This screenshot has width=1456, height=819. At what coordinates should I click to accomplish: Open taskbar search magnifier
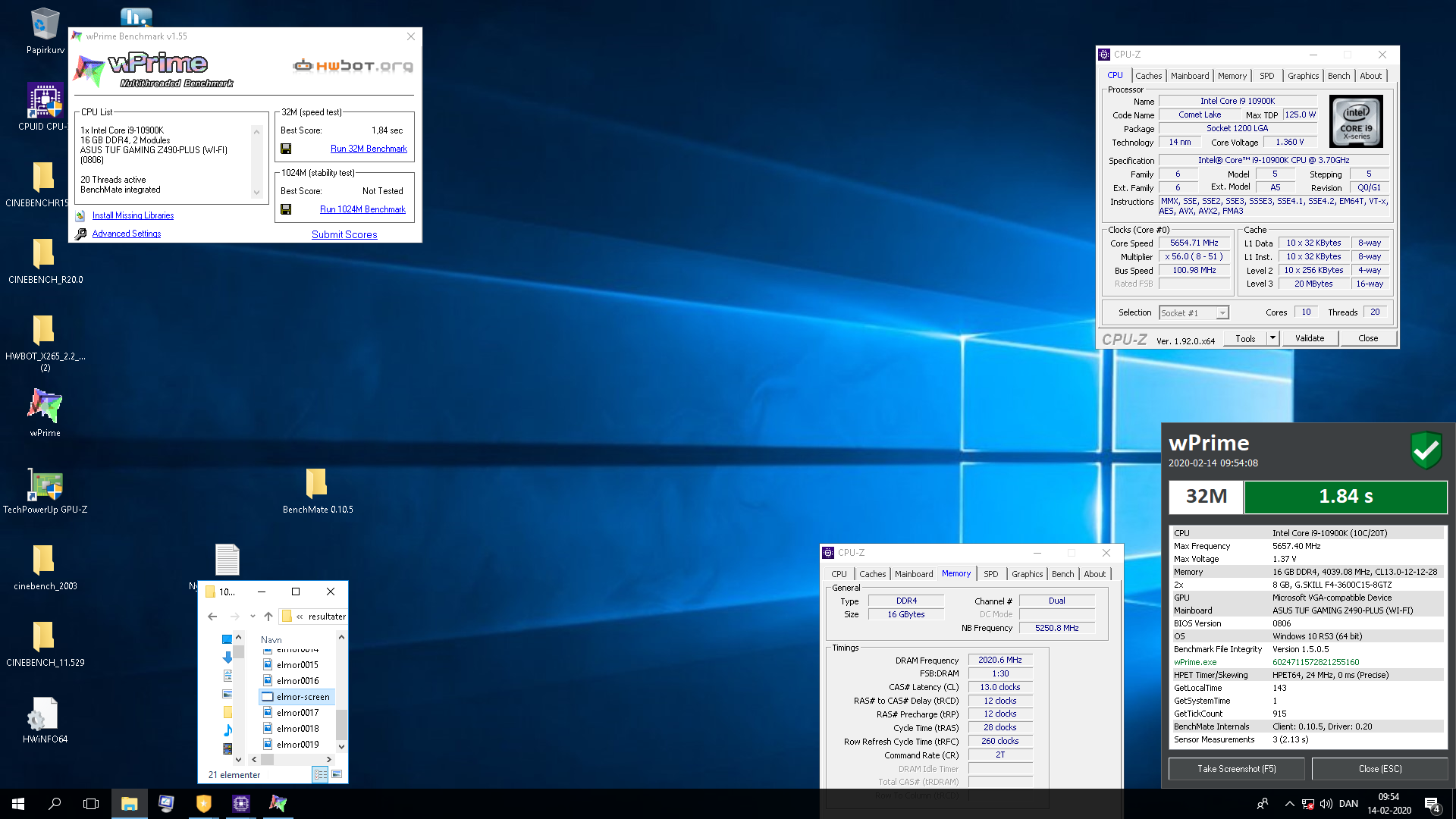click(55, 804)
